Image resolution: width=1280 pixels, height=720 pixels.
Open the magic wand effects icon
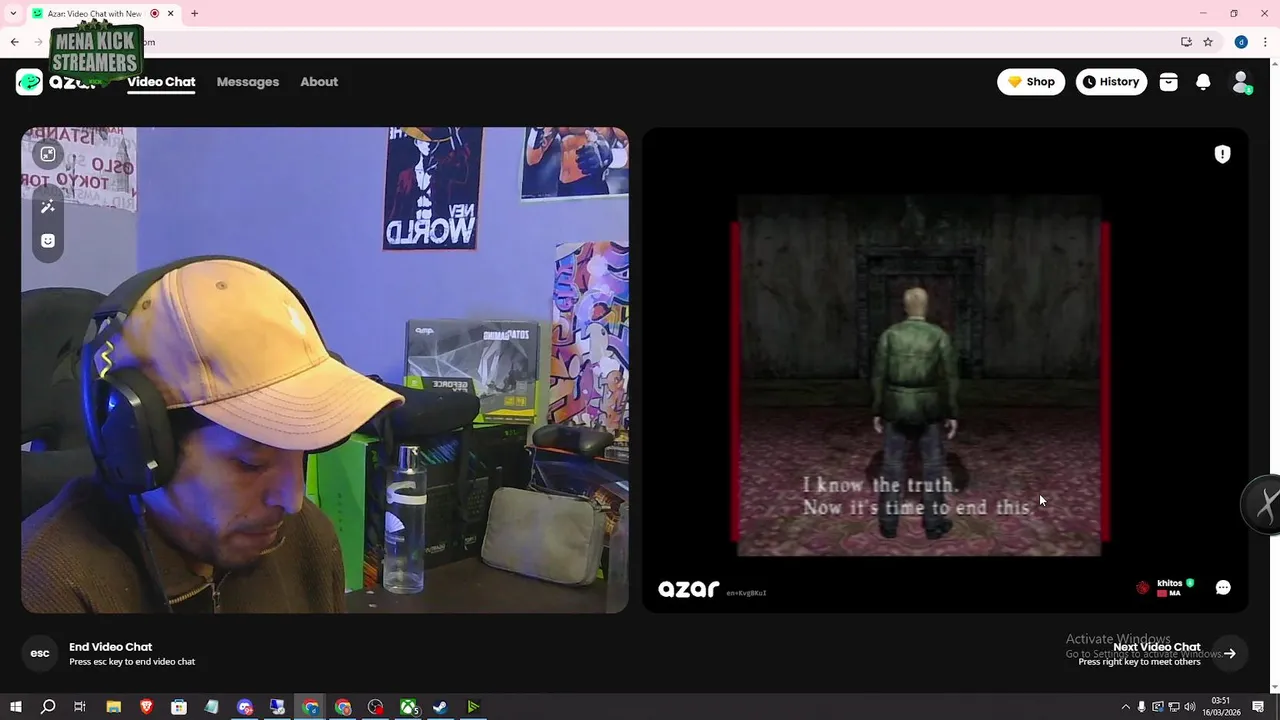pyautogui.click(x=47, y=206)
